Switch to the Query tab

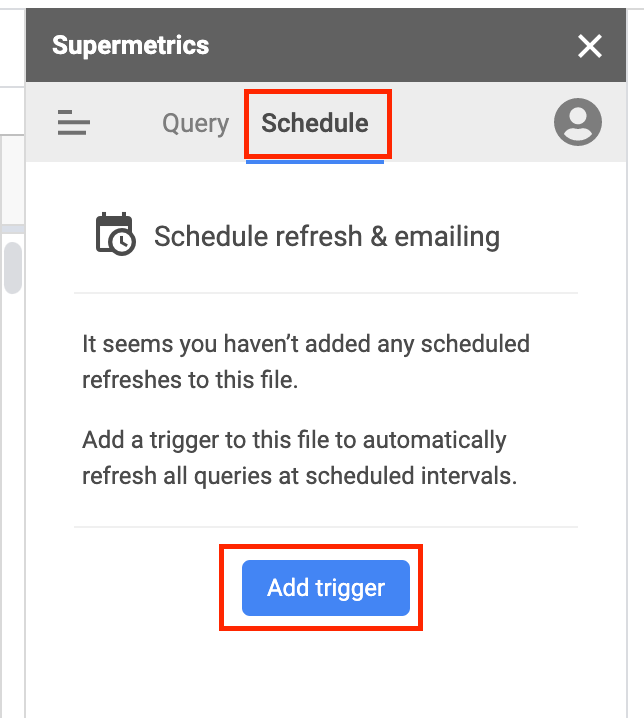click(195, 123)
